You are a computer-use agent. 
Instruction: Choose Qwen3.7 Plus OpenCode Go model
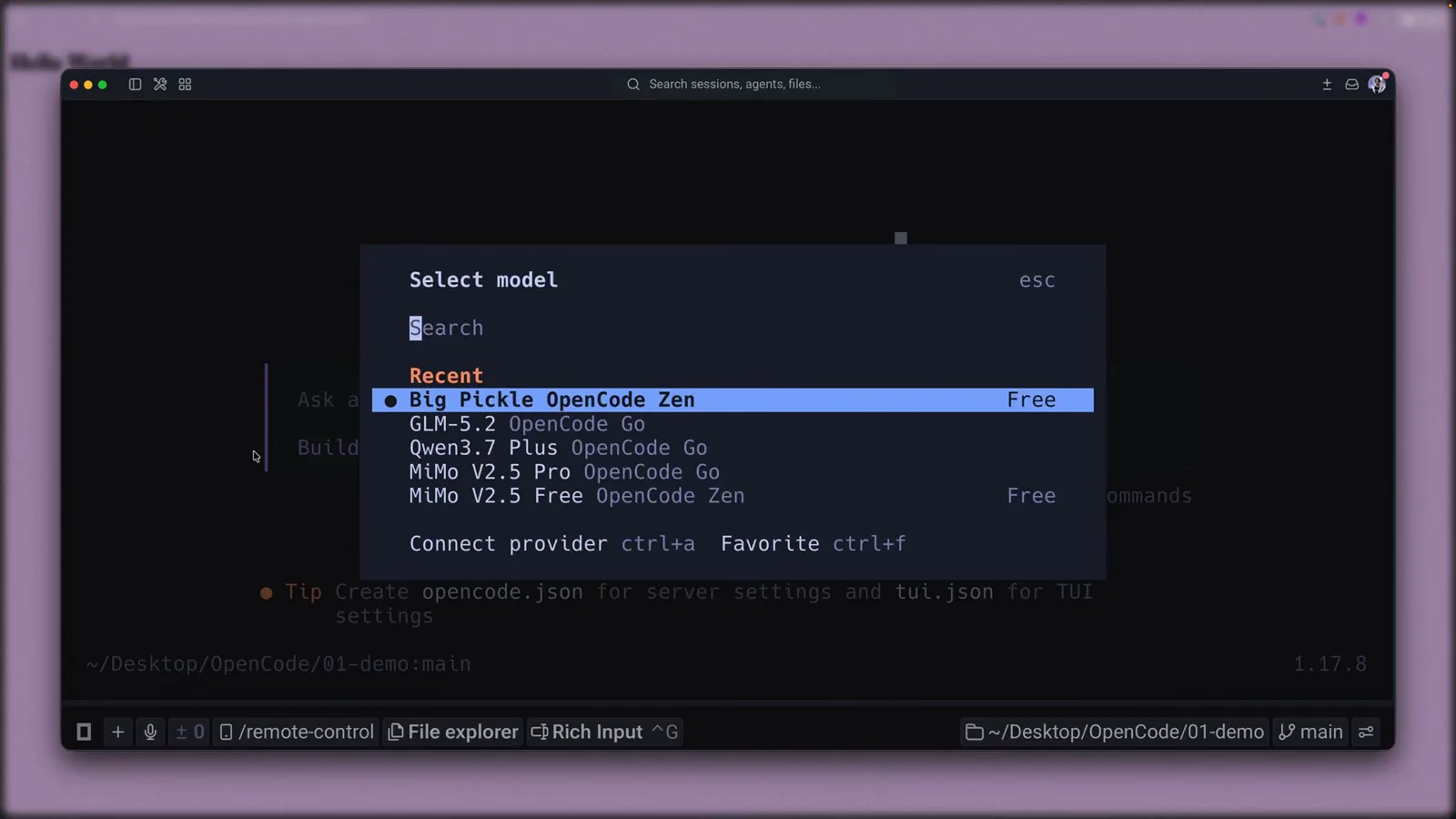point(733,448)
